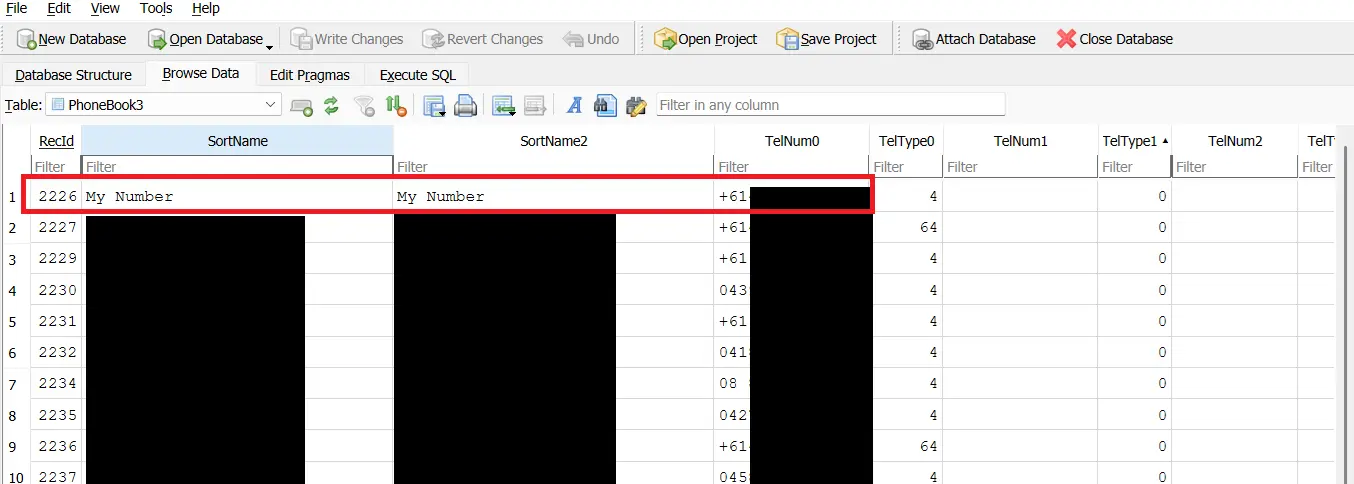1354x484 pixels.
Task: Select row header number 5
Action: pos(14,321)
